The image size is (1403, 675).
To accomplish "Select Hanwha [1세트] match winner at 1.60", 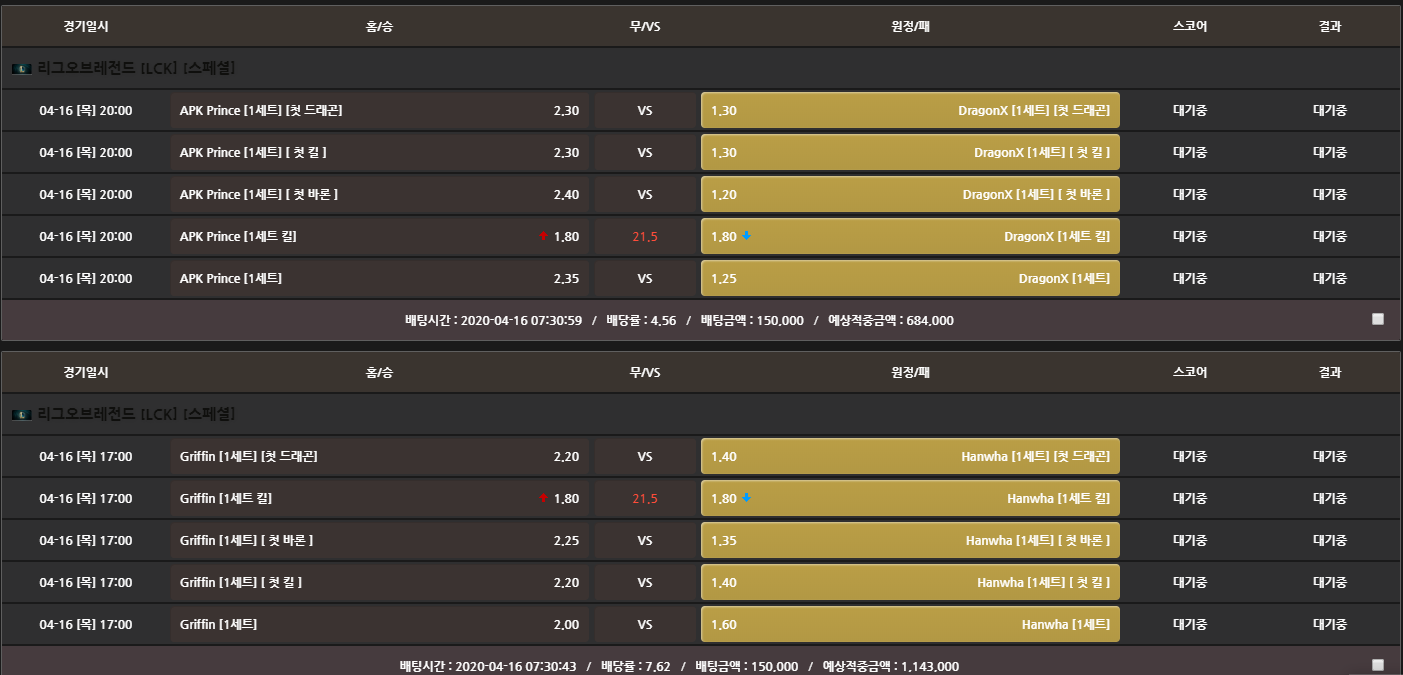I will [x=909, y=624].
